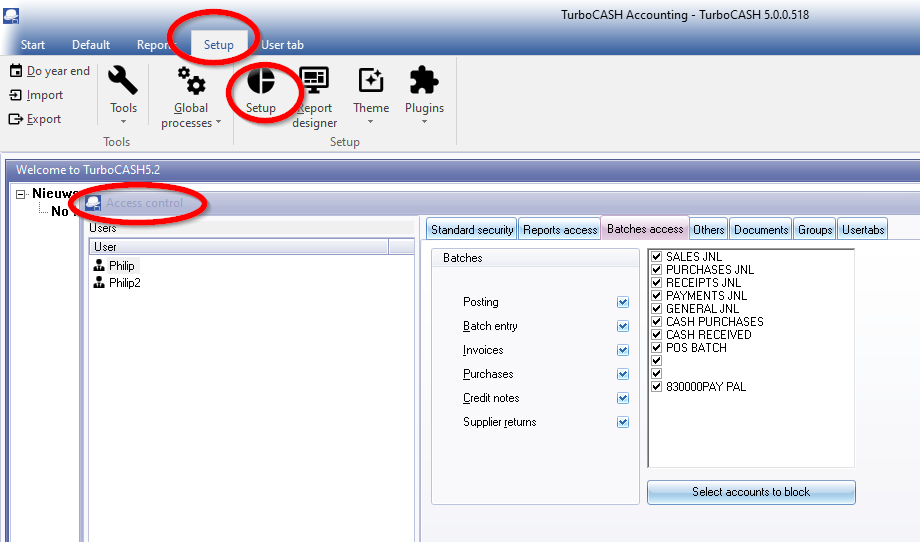920x542 pixels.
Task: Toggle the Credit notes checkbox
Action: [623, 398]
